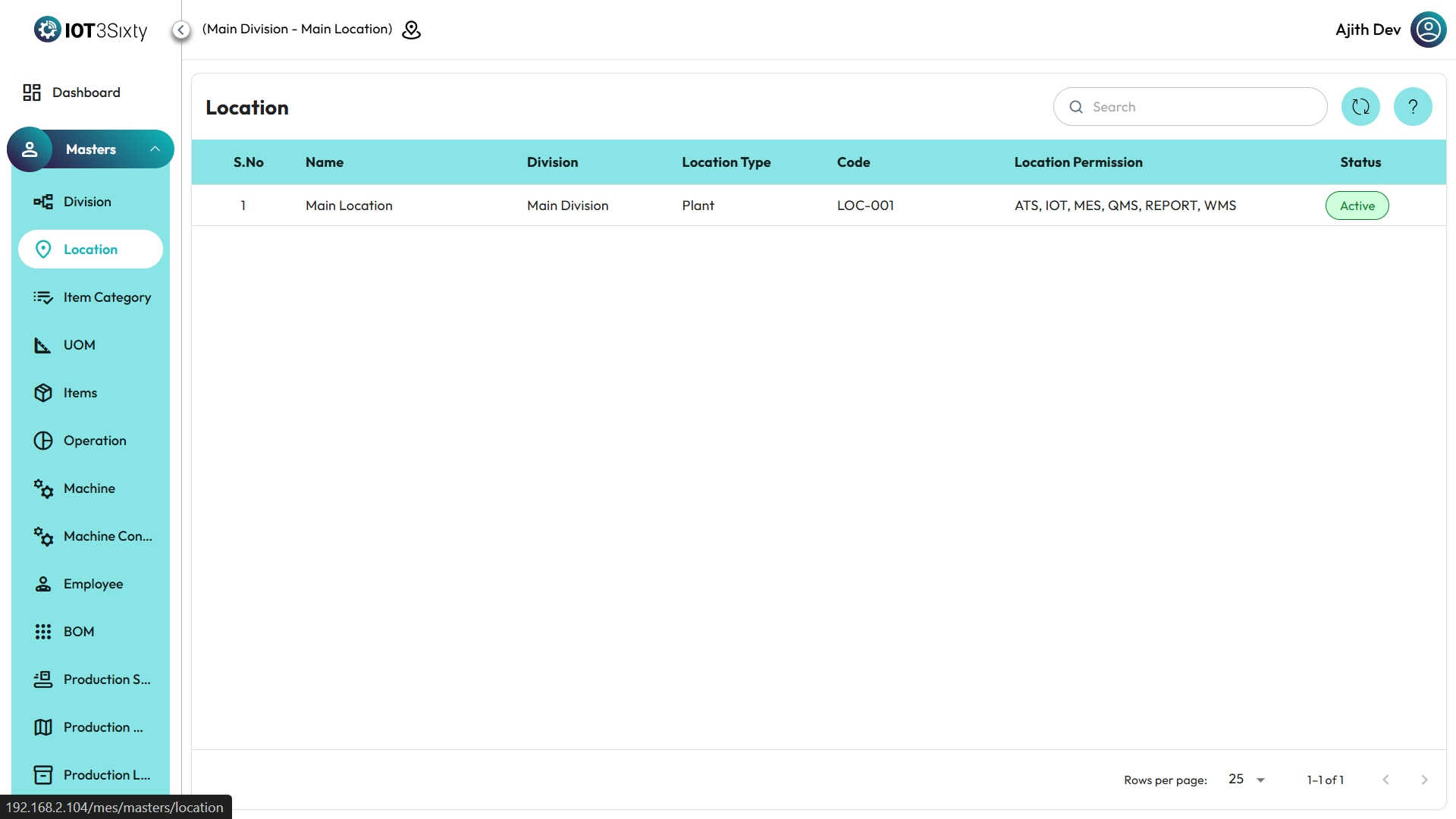Click the Active status badge

[x=1357, y=206]
